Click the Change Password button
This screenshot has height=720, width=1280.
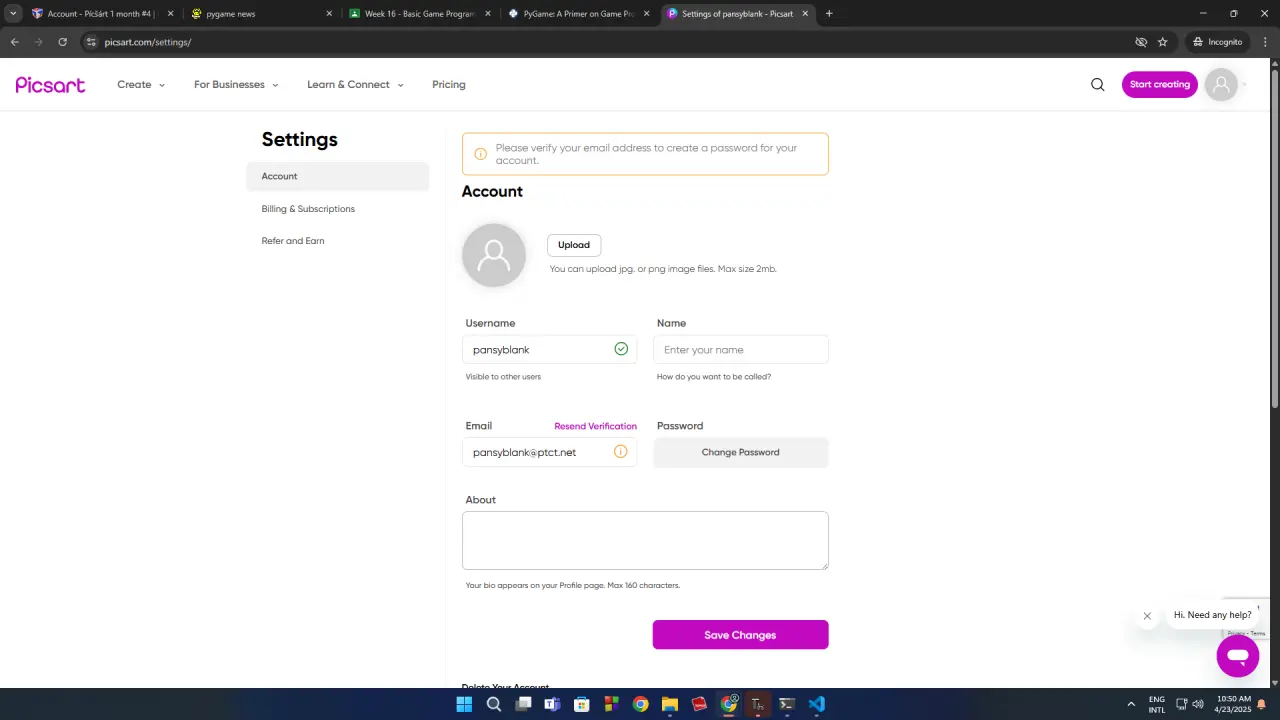(x=740, y=452)
